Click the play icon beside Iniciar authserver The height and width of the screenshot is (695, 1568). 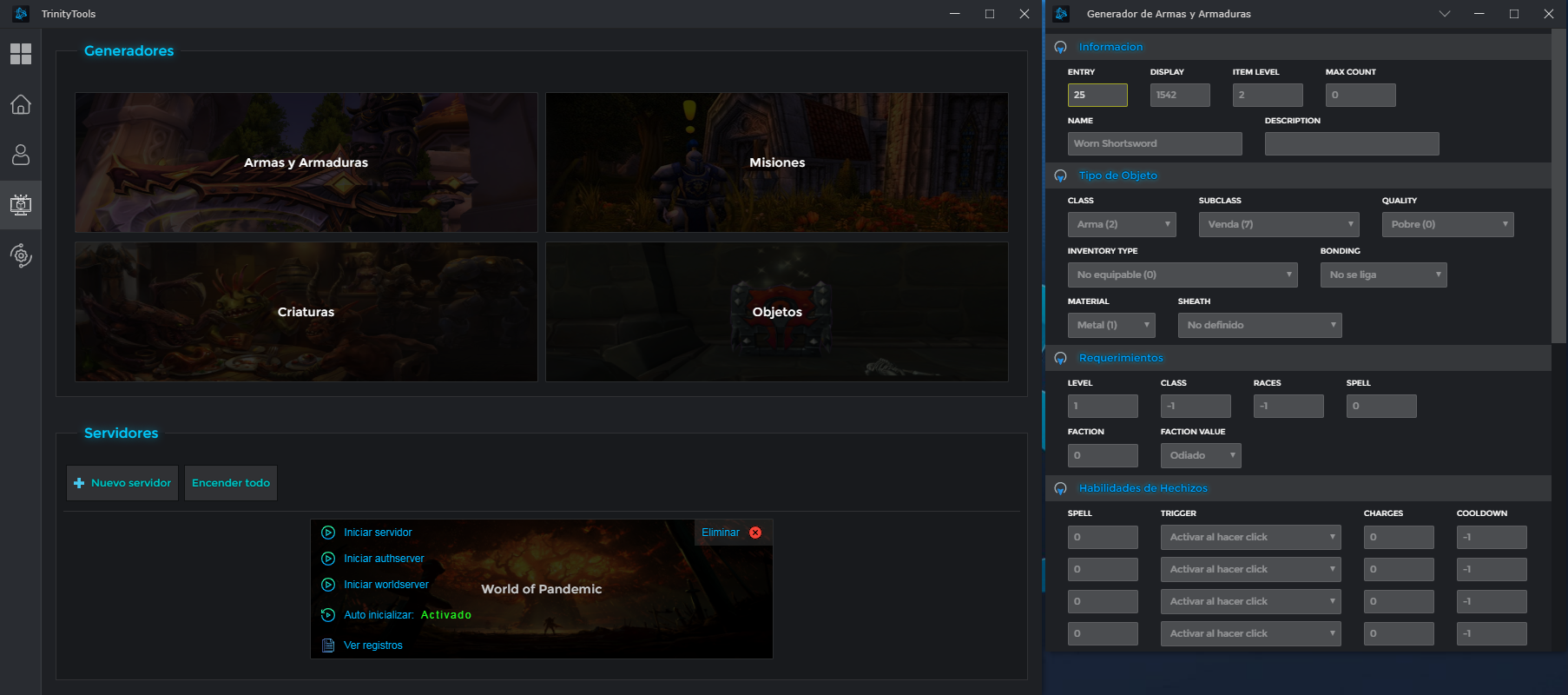[x=328, y=559]
